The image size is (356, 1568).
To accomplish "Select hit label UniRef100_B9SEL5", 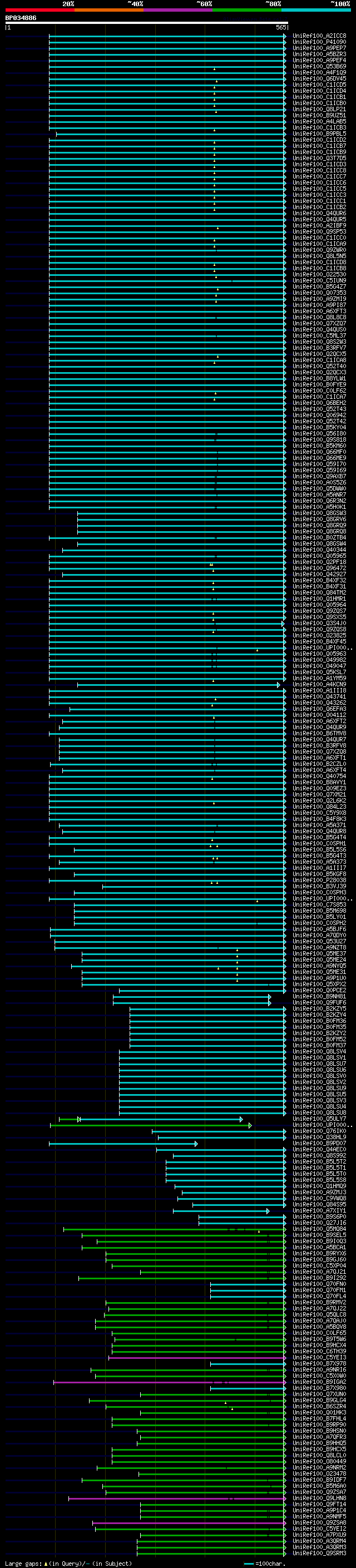I will coord(319,1235).
